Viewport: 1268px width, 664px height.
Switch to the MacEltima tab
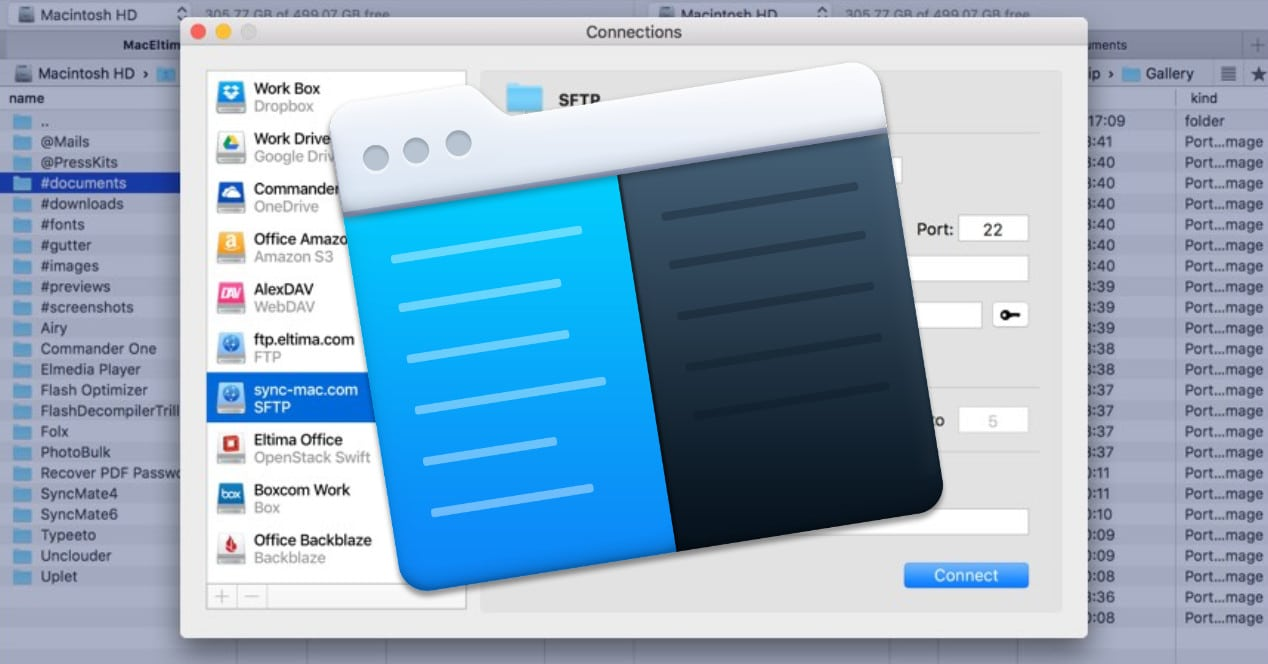tap(151, 45)
